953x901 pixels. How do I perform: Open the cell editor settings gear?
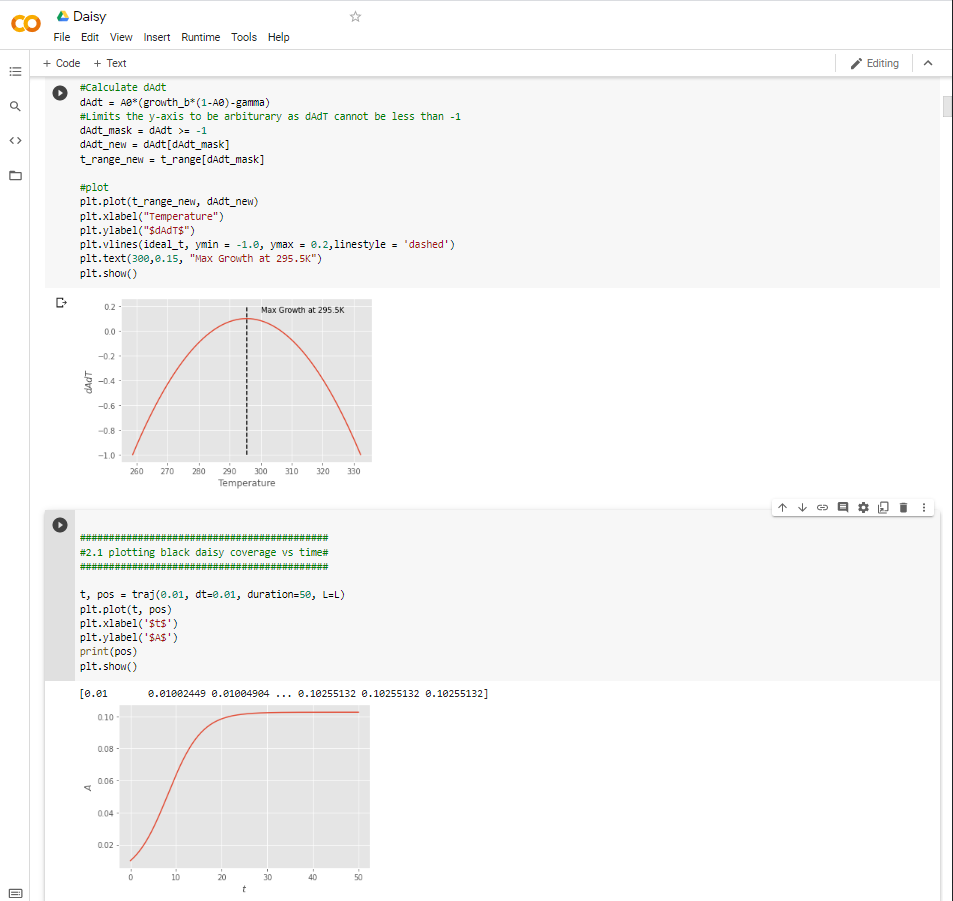(863, 508)
